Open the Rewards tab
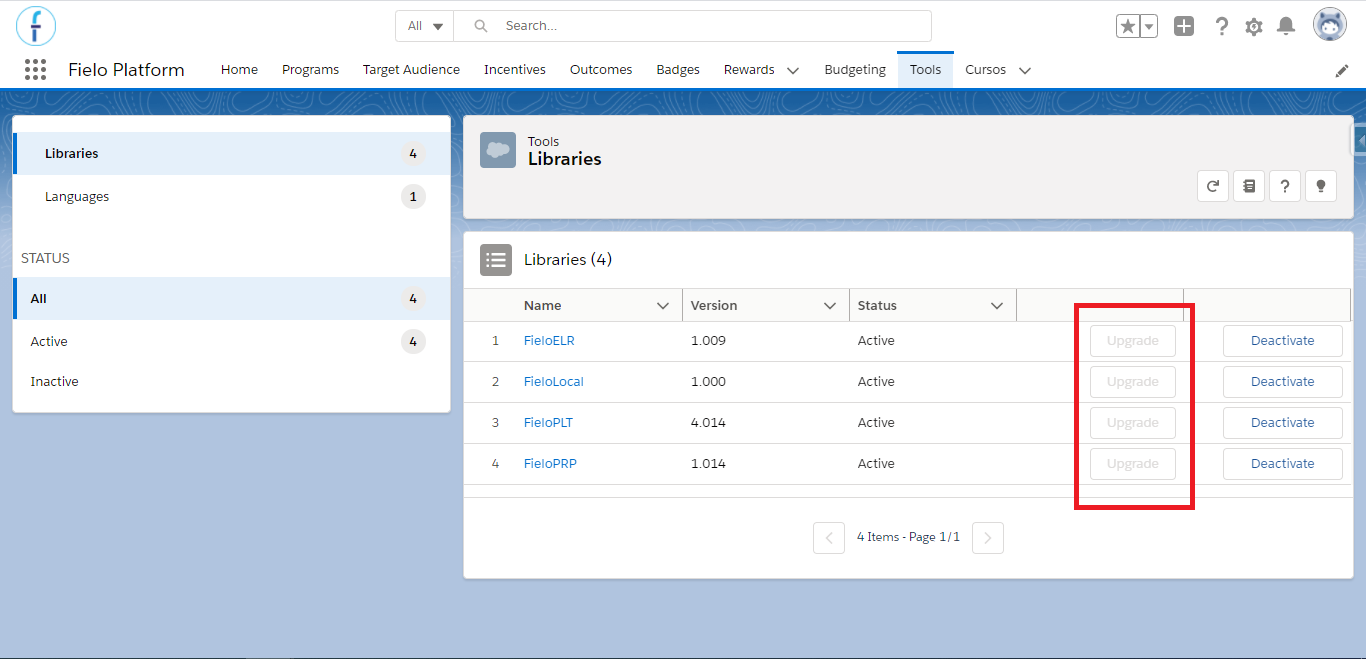1366x659 pixels. pos(749,70)
